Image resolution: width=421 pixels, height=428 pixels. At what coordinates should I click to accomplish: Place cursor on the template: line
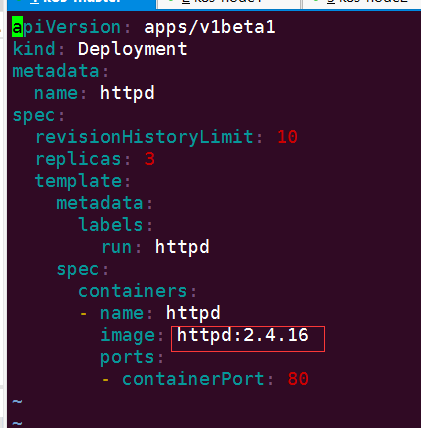click(83, 181)
